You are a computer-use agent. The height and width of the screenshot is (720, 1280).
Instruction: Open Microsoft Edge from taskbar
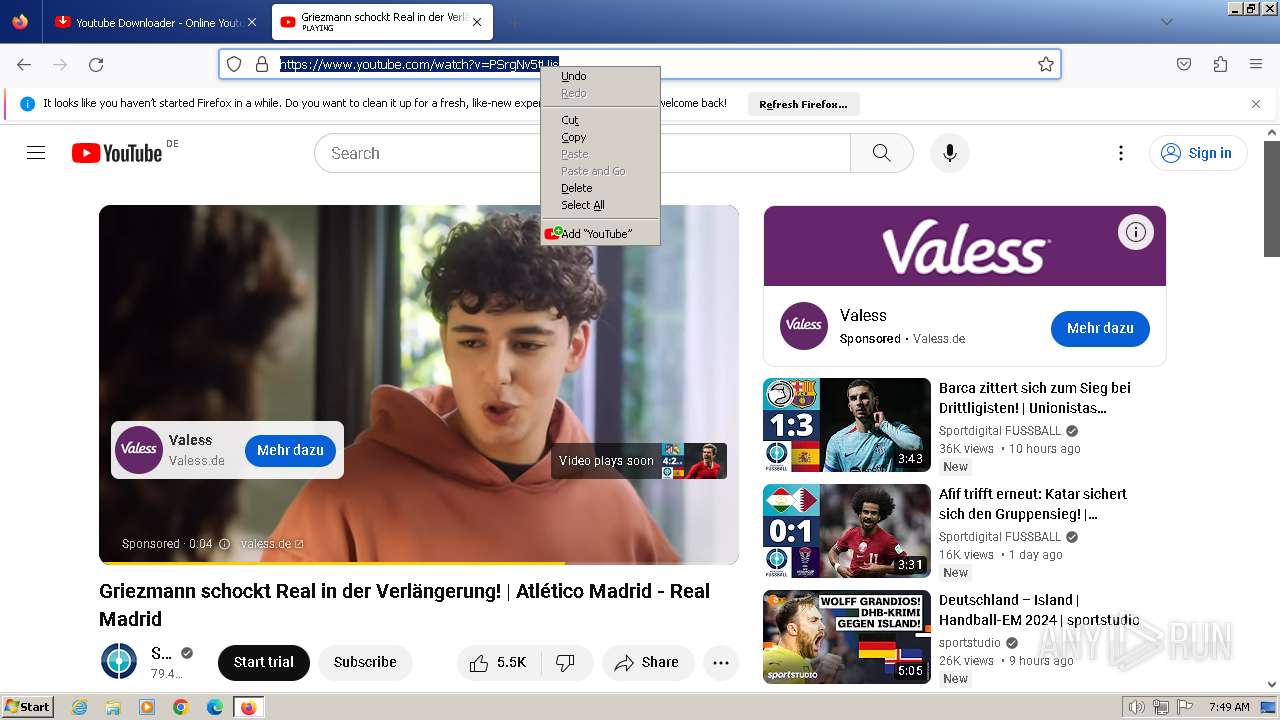pos(215,707)
